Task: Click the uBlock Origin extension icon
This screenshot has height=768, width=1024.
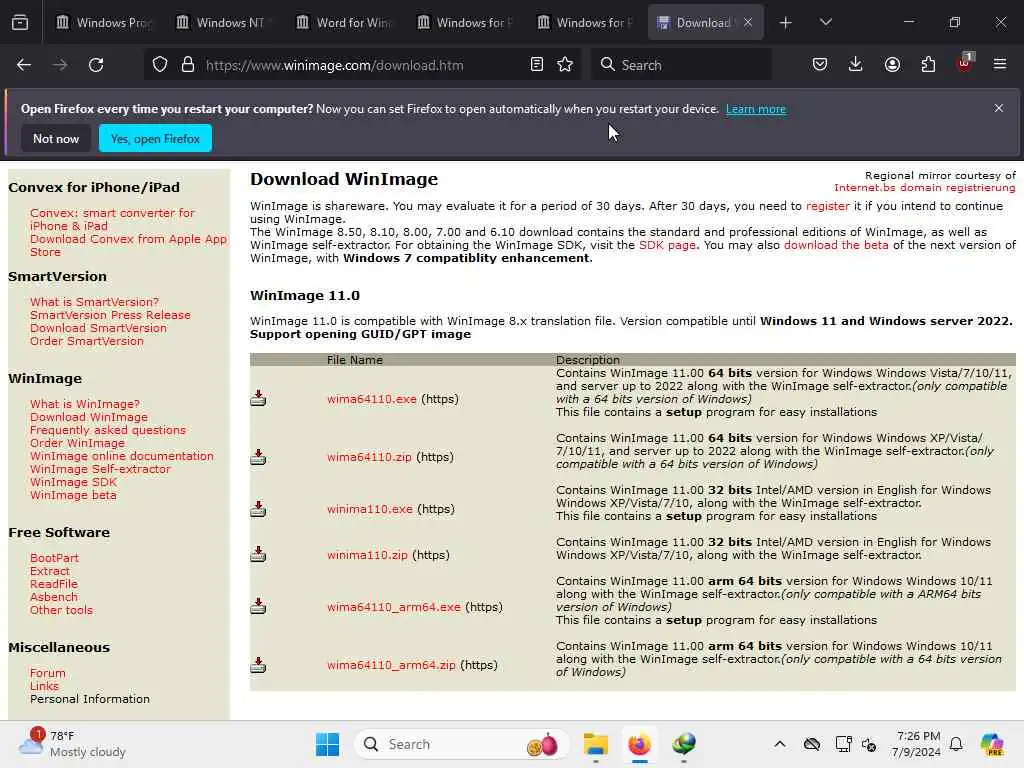Action: tap(965, 63)
